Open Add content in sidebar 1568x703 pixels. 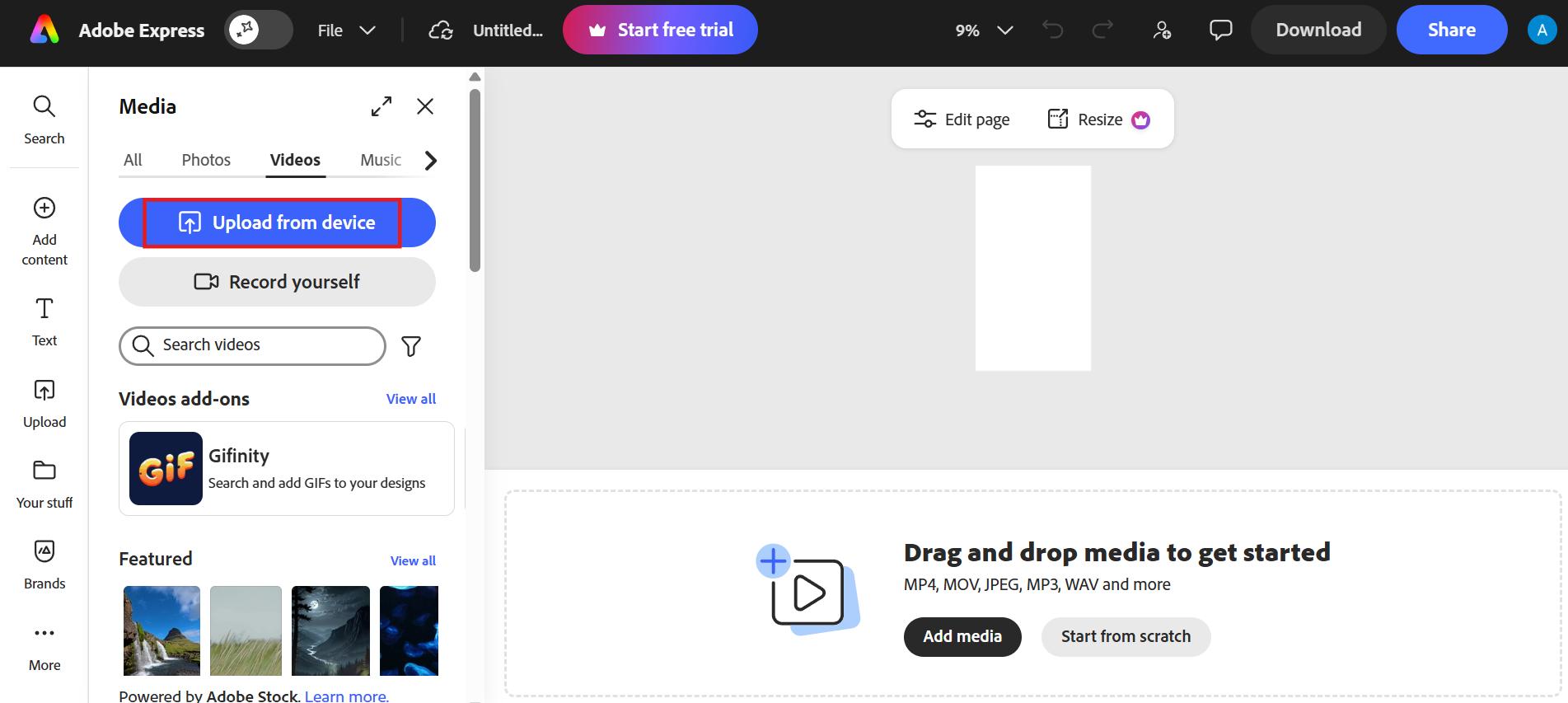(x=44, y=232)
